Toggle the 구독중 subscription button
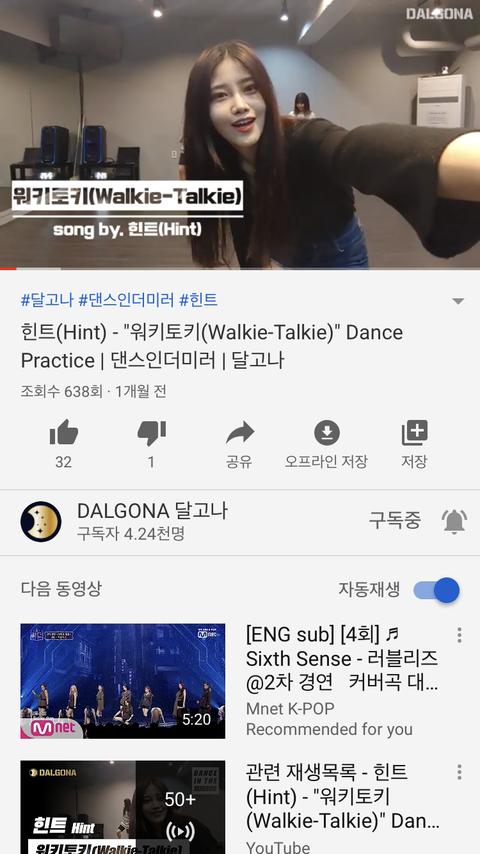 coord(395,521)
